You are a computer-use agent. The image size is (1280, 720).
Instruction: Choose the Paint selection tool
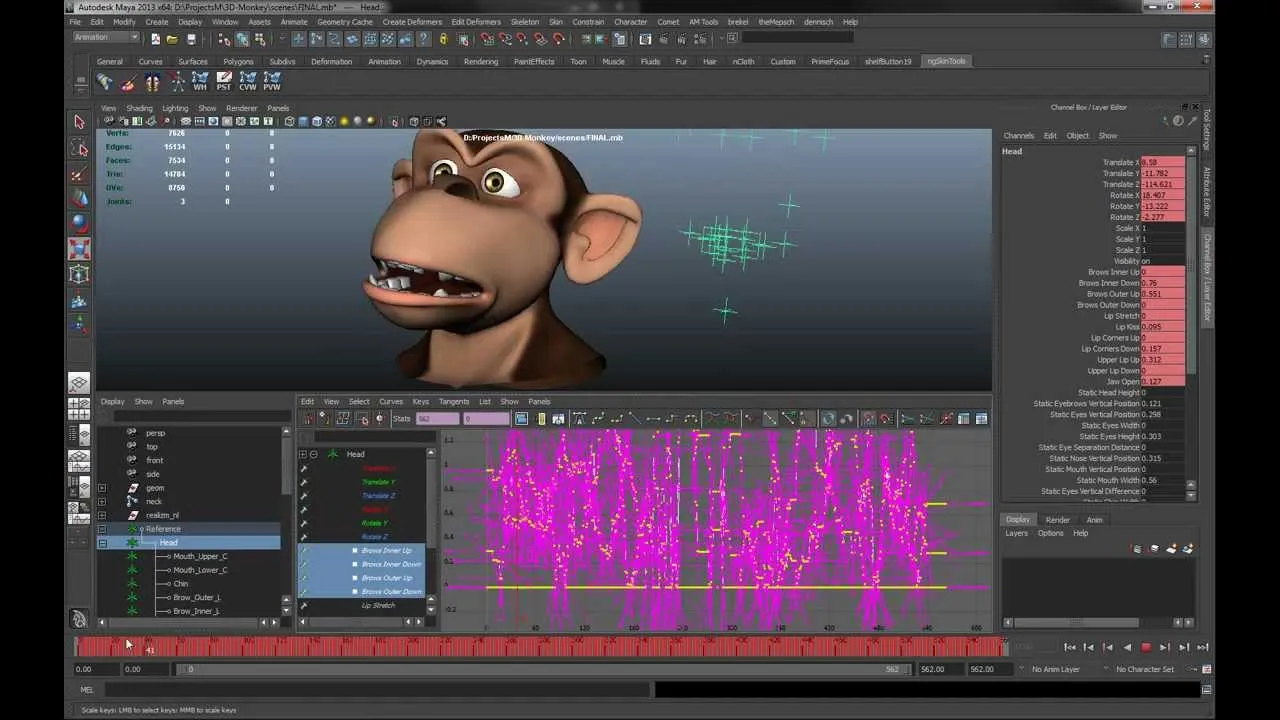coord(79,174)
